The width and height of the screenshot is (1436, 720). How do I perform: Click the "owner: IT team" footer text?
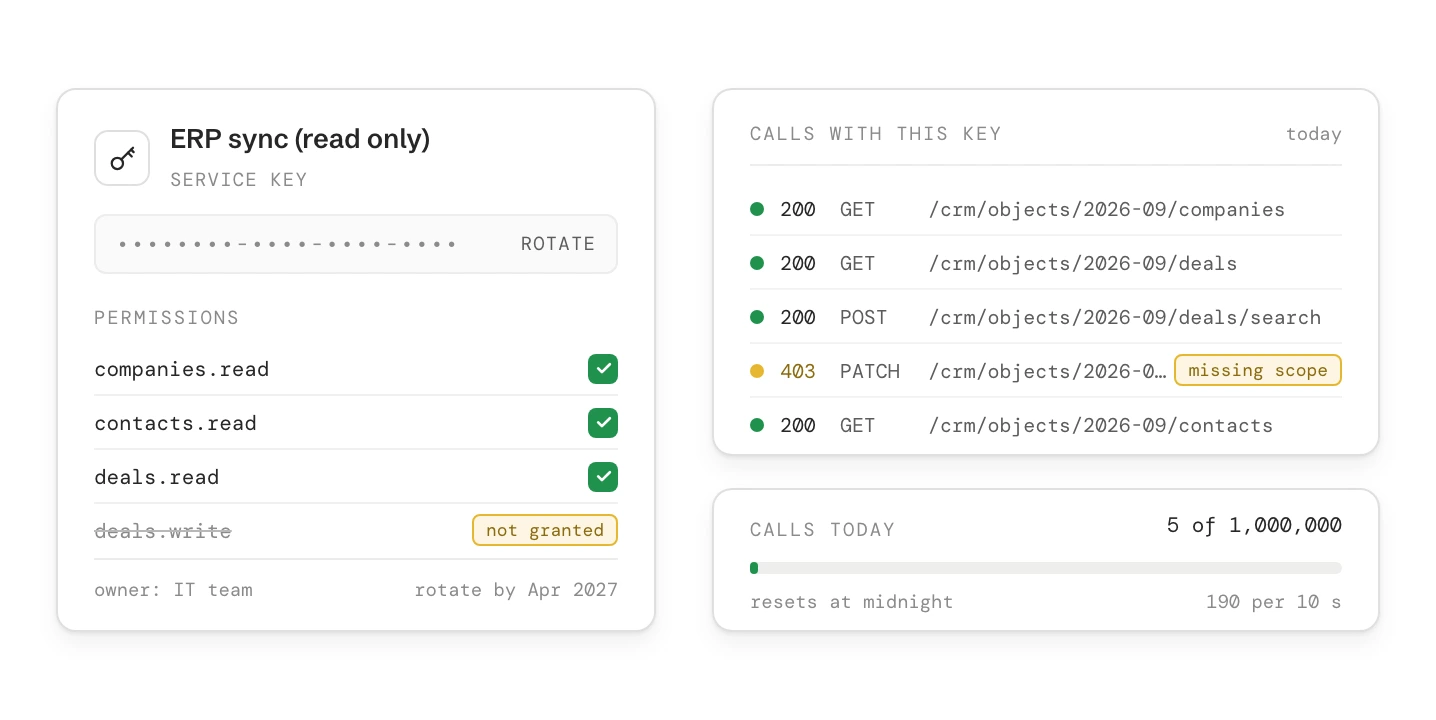coord(174,590)
